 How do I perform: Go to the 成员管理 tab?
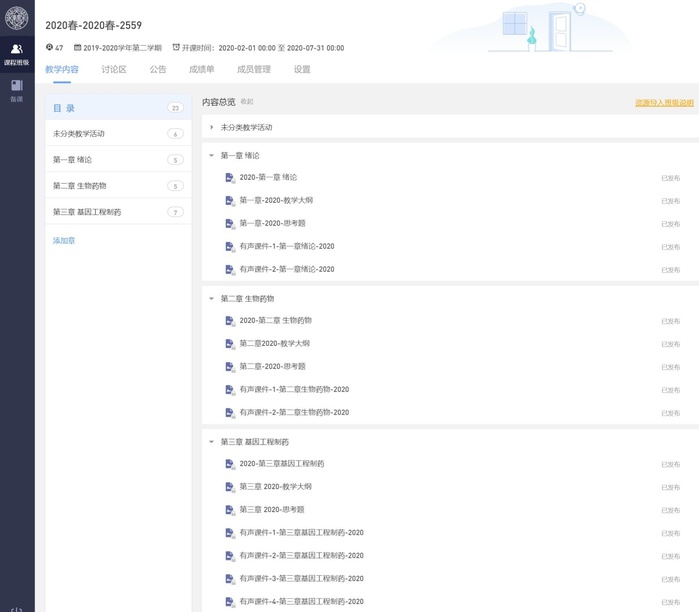253,70
